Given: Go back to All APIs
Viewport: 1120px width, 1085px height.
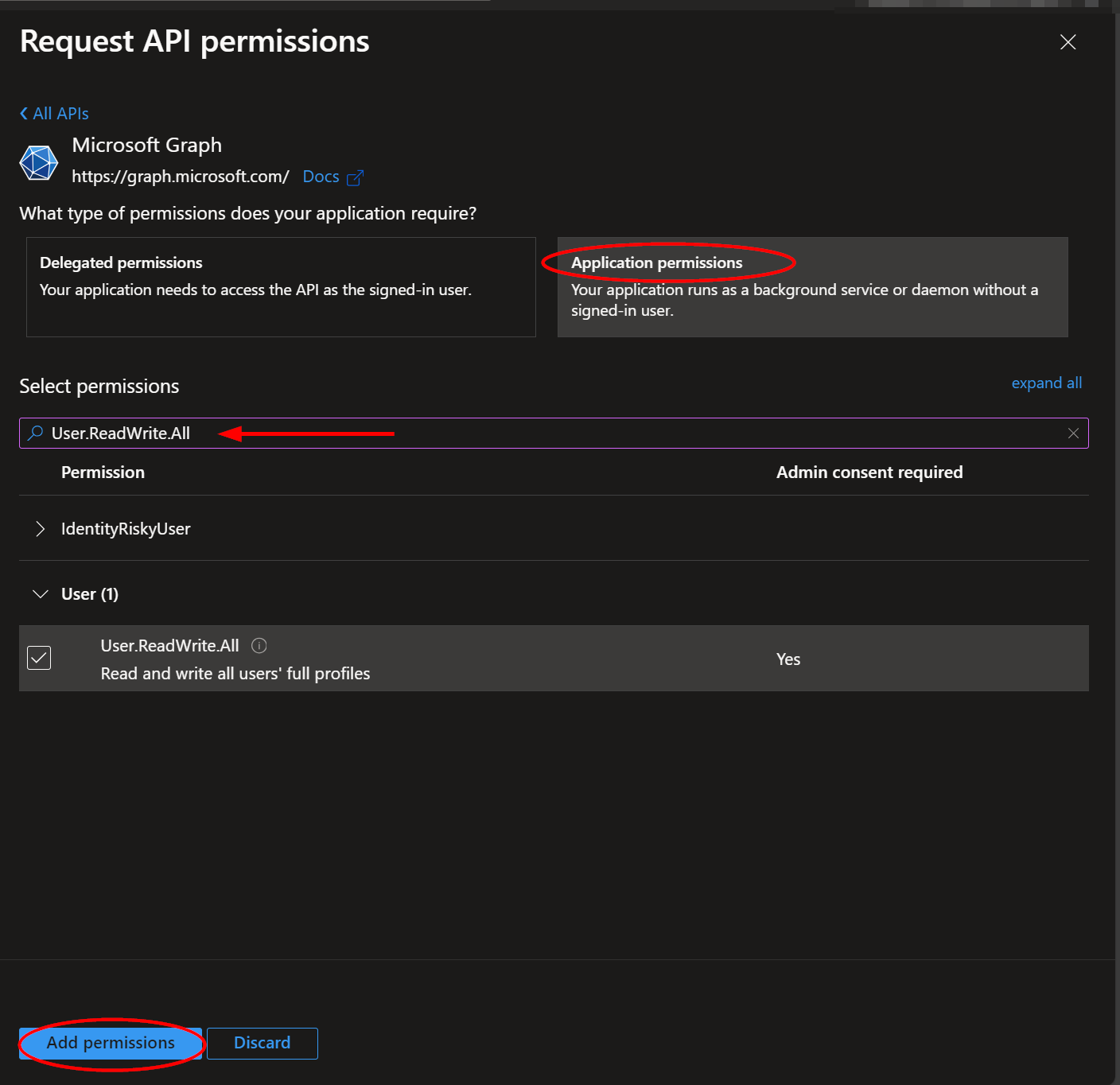Looking at the screenshot, I should [x=54, y=114].
